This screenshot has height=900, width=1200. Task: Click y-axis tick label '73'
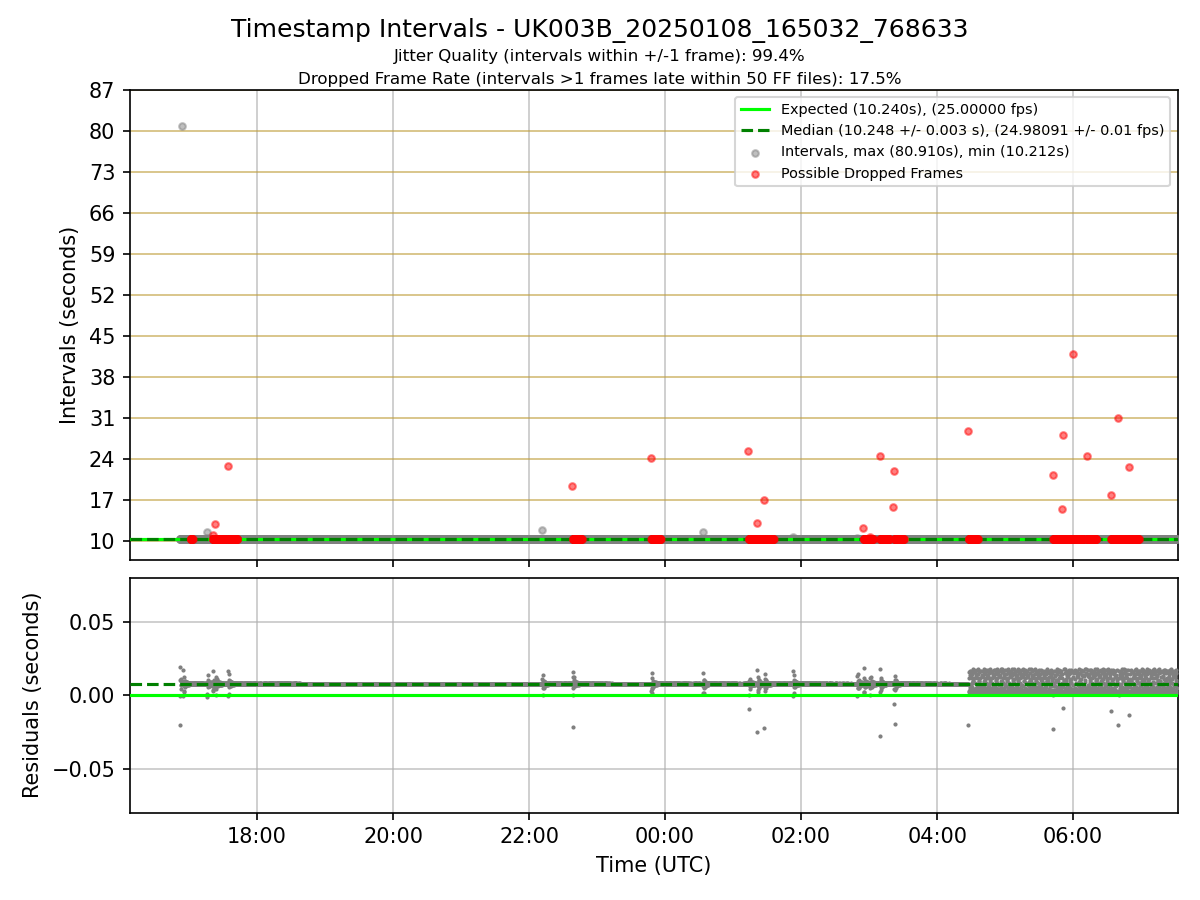point(104,172)
